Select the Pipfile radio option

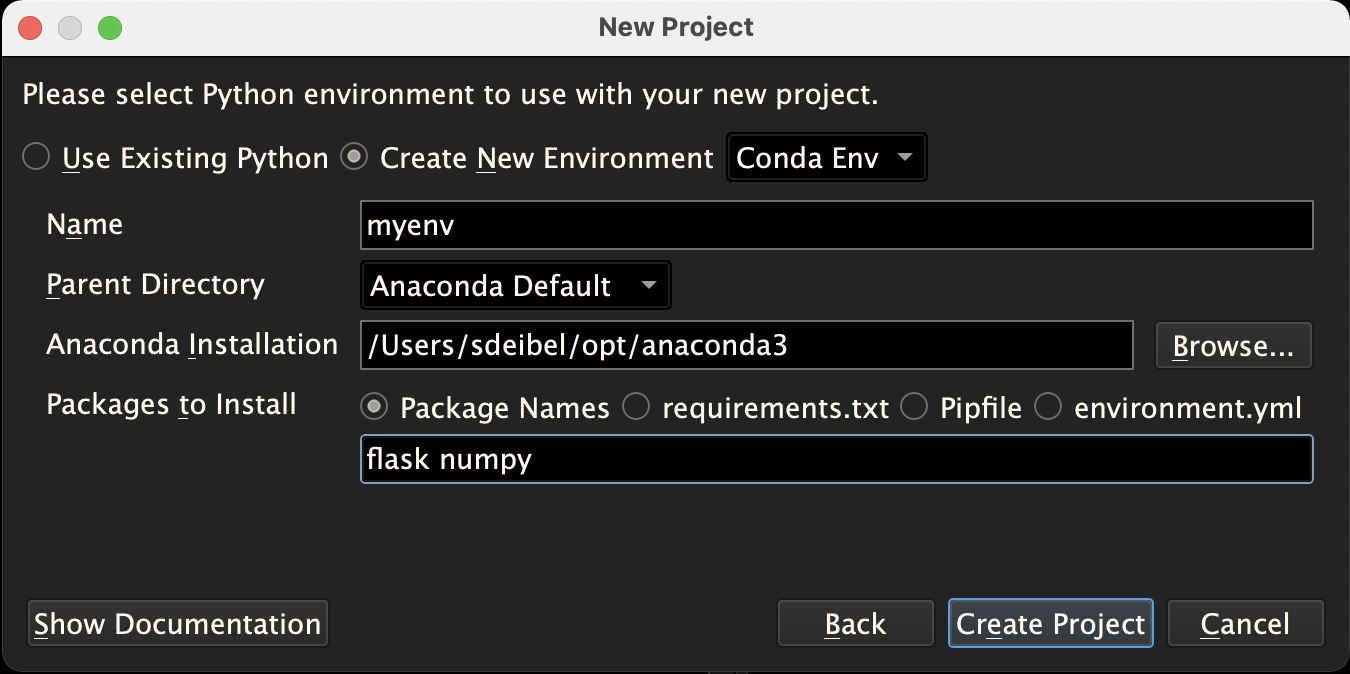(x=915, y=407)
